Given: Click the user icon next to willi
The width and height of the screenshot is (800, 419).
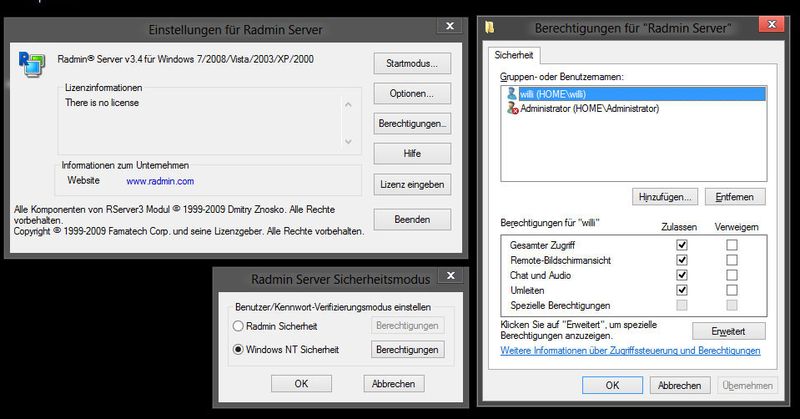Looking at the screenshot, I should [x=512, y=93].
